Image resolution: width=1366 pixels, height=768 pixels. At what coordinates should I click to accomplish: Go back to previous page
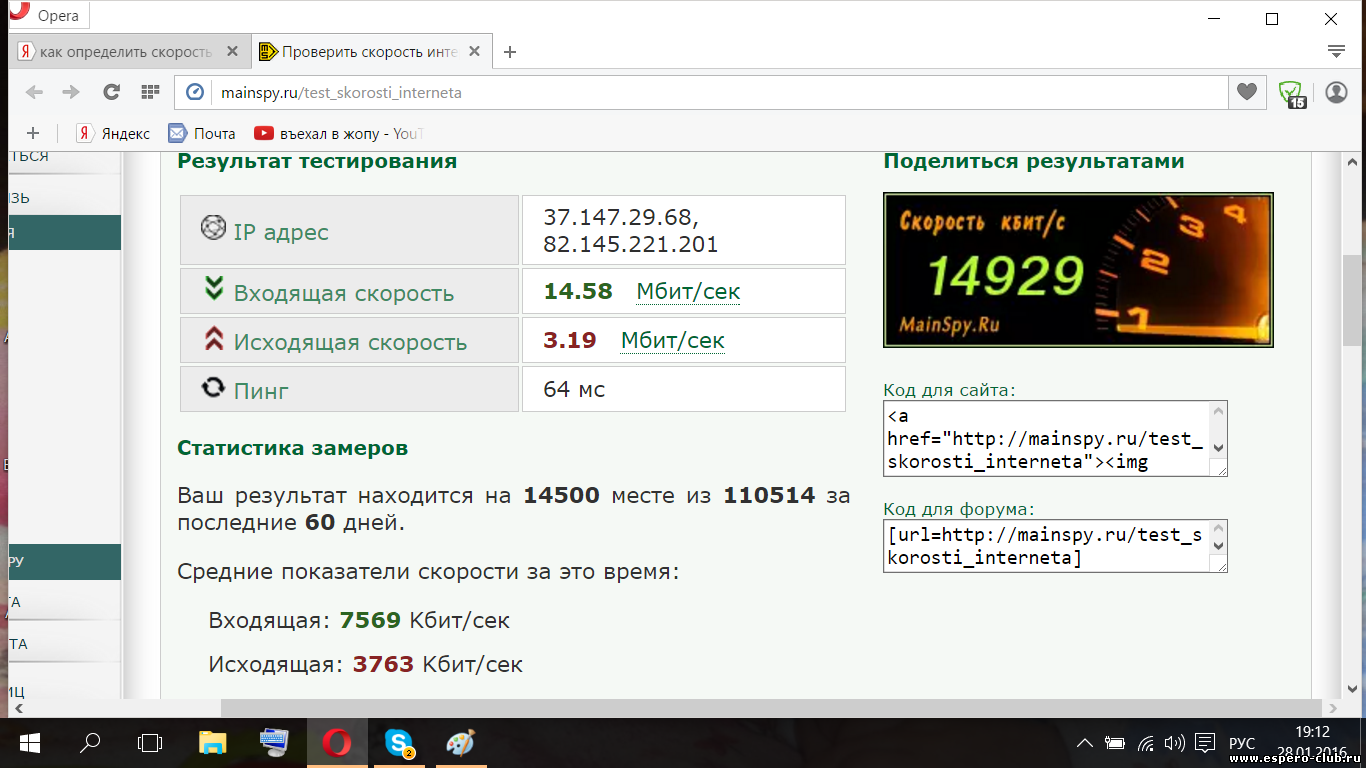[35, 92]
